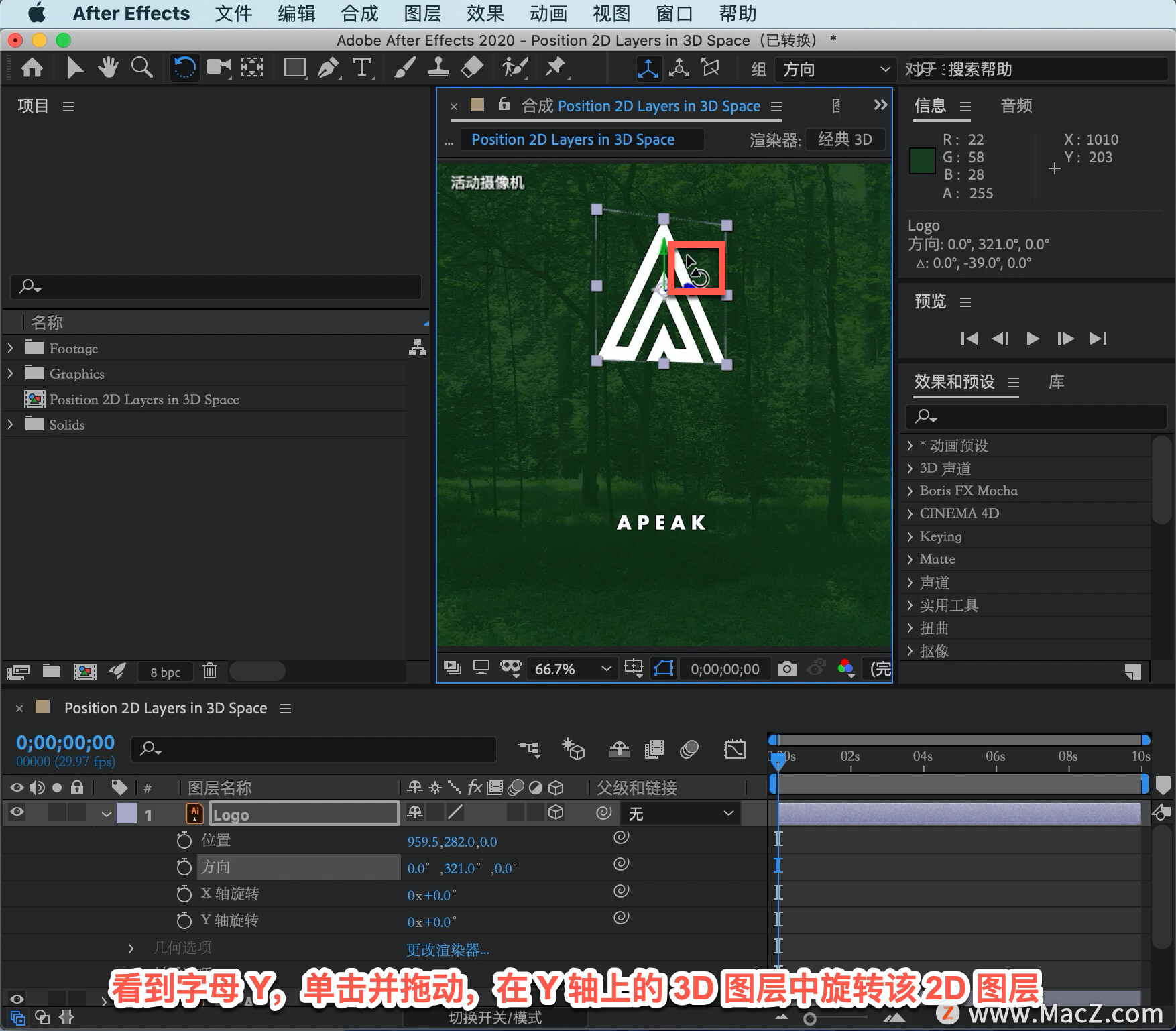Click the channel RGB color circles icon
Viewport: 1176px width, 1031px height.
[845, 668]
